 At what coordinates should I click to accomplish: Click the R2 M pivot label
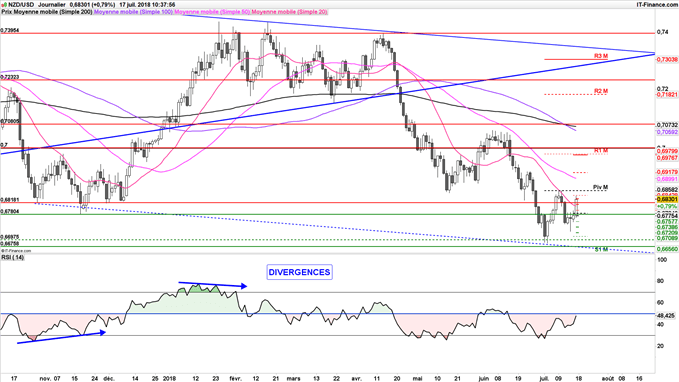coord(601,91)
